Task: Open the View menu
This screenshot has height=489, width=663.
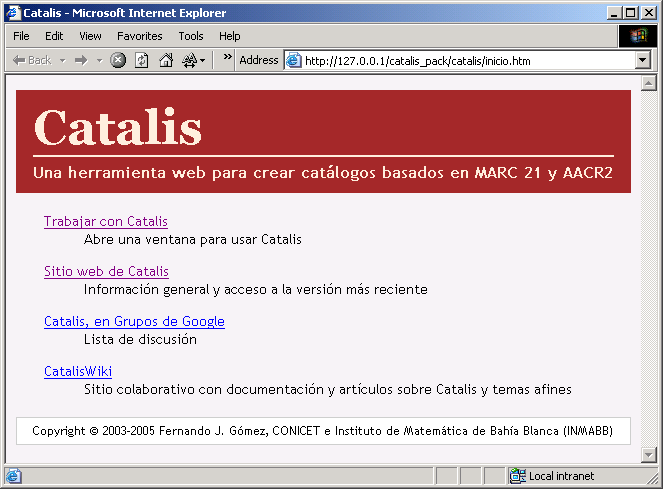Action: point(90,36)
